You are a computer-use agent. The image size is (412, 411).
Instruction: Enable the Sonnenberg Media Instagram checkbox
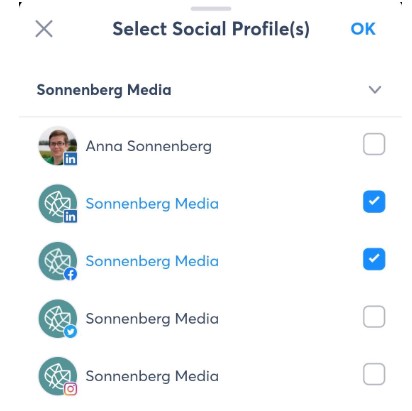point(374,374)
